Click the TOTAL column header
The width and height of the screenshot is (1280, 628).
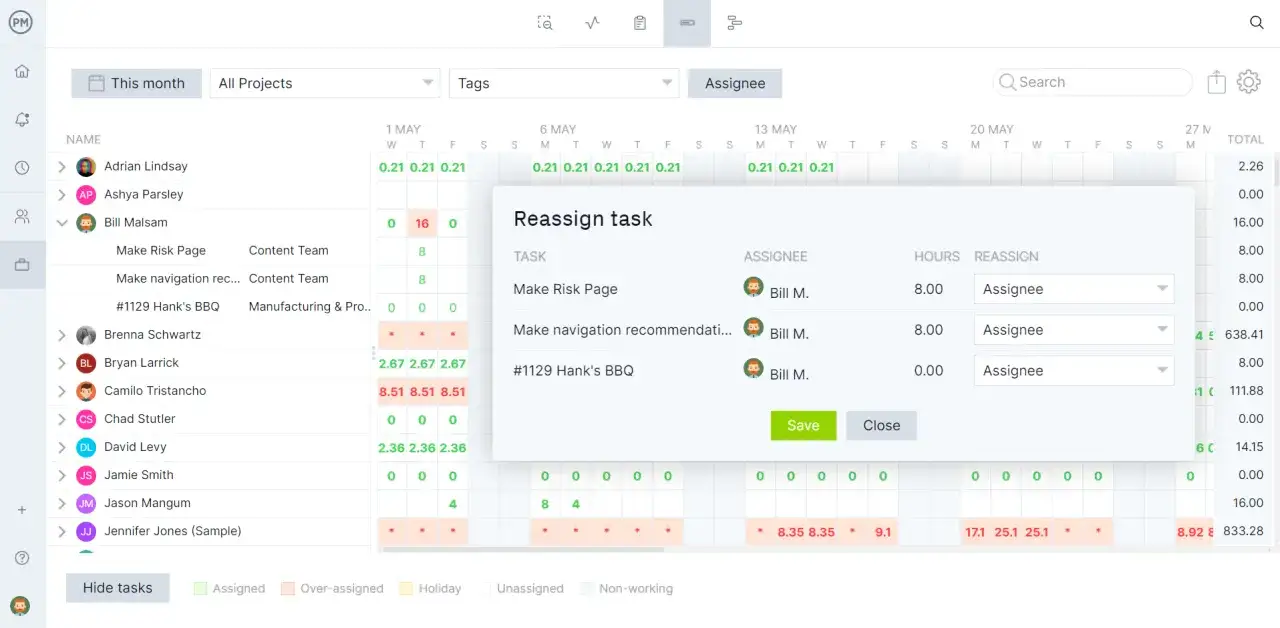(x=1245, y=139)
